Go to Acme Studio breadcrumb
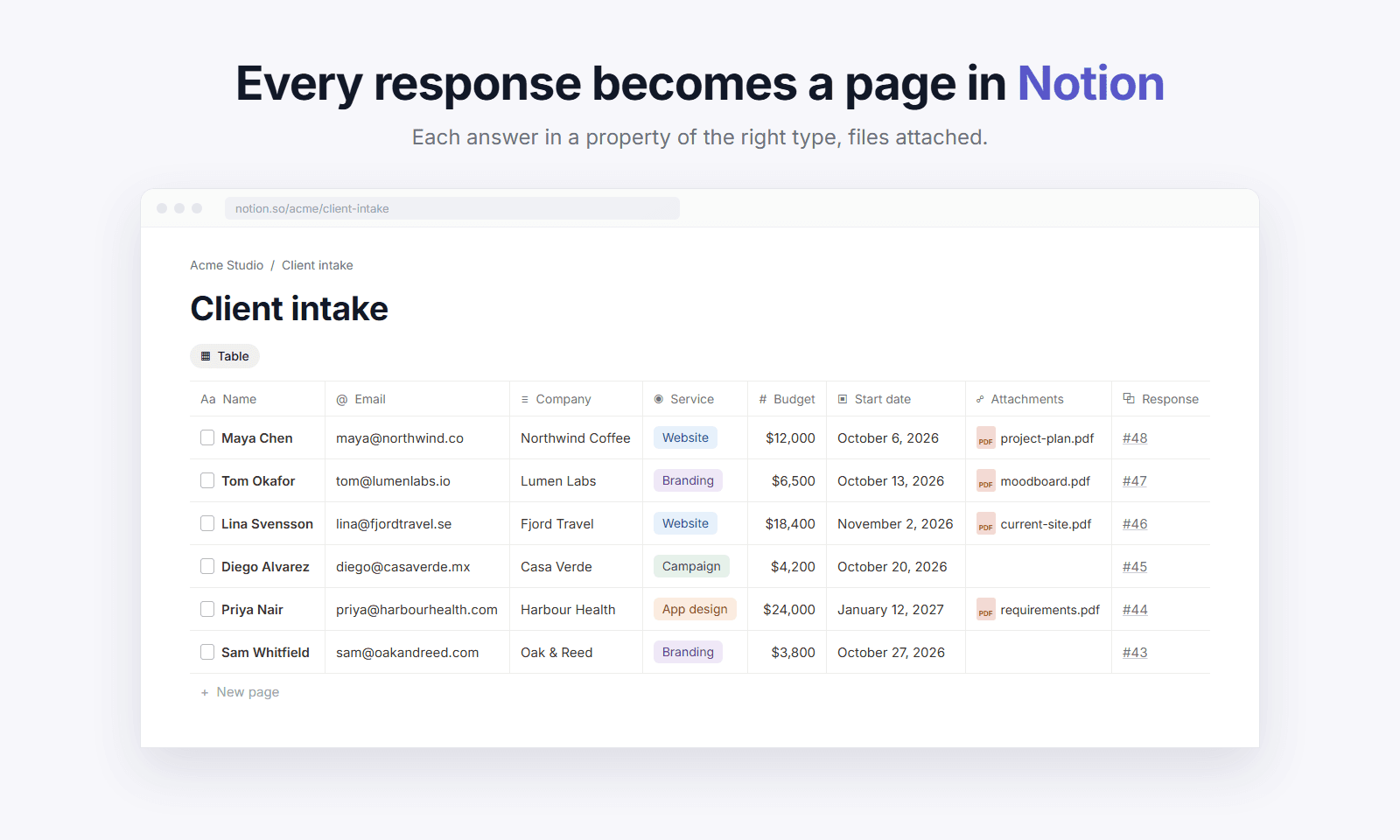1400x840 pixels. coord(227,265)
